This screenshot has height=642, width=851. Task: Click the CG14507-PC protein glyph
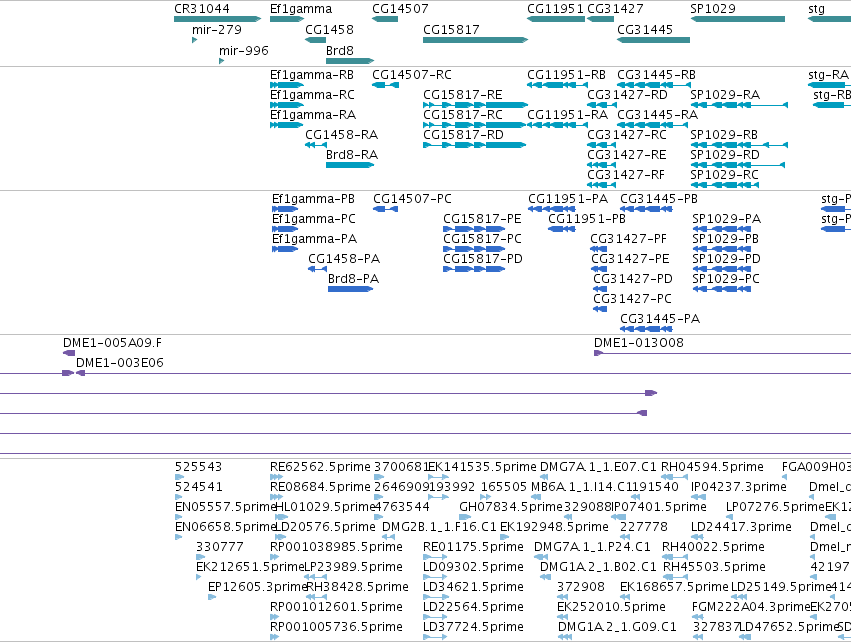(385, 209)
